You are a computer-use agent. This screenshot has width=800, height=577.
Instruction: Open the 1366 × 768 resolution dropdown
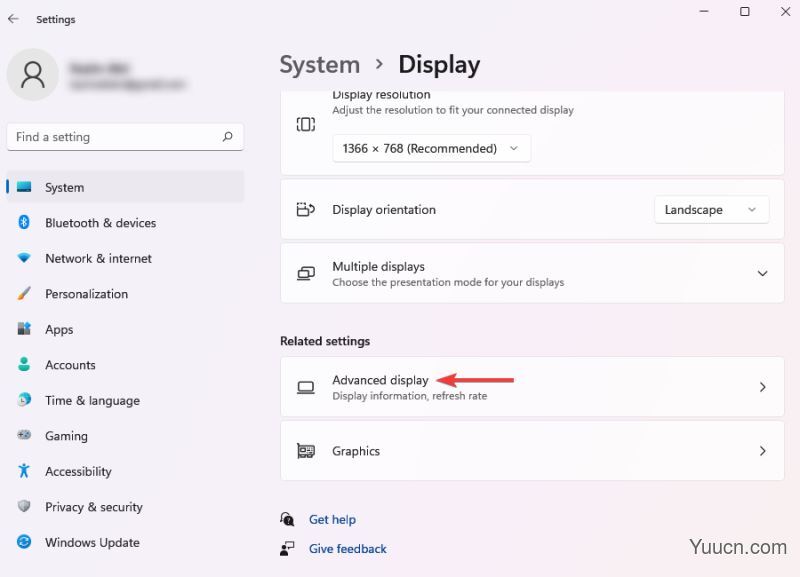tap(431, 148)
